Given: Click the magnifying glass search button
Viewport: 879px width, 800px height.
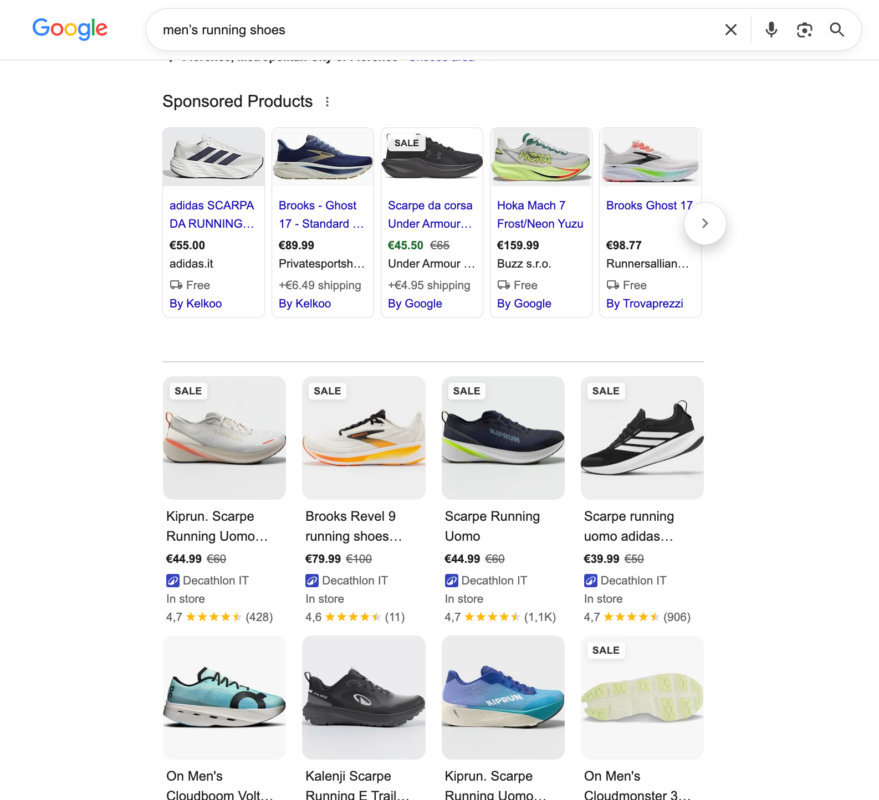Looking at the screenshot, I should [837, 30].
